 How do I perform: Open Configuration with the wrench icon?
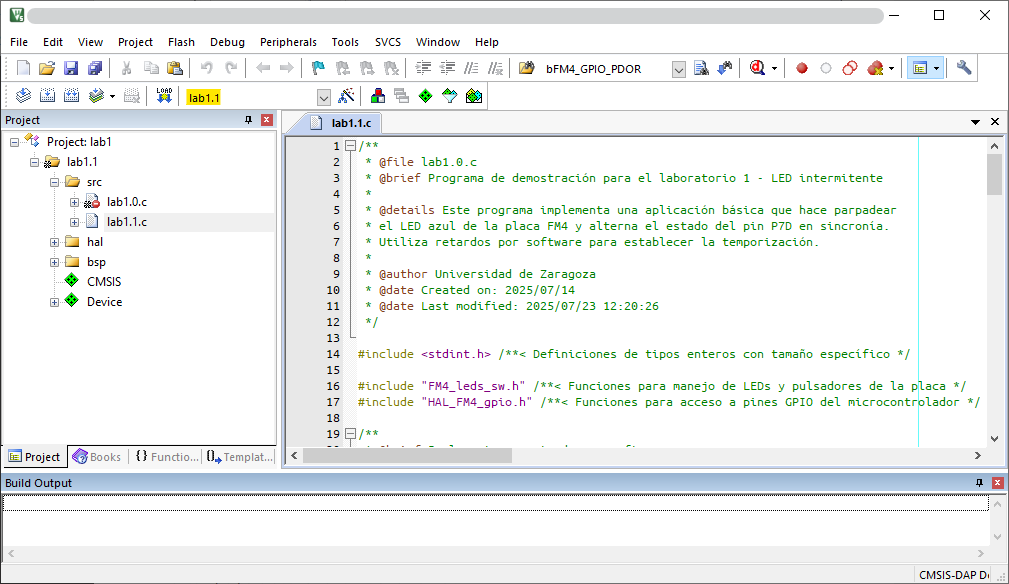point(964,69)
